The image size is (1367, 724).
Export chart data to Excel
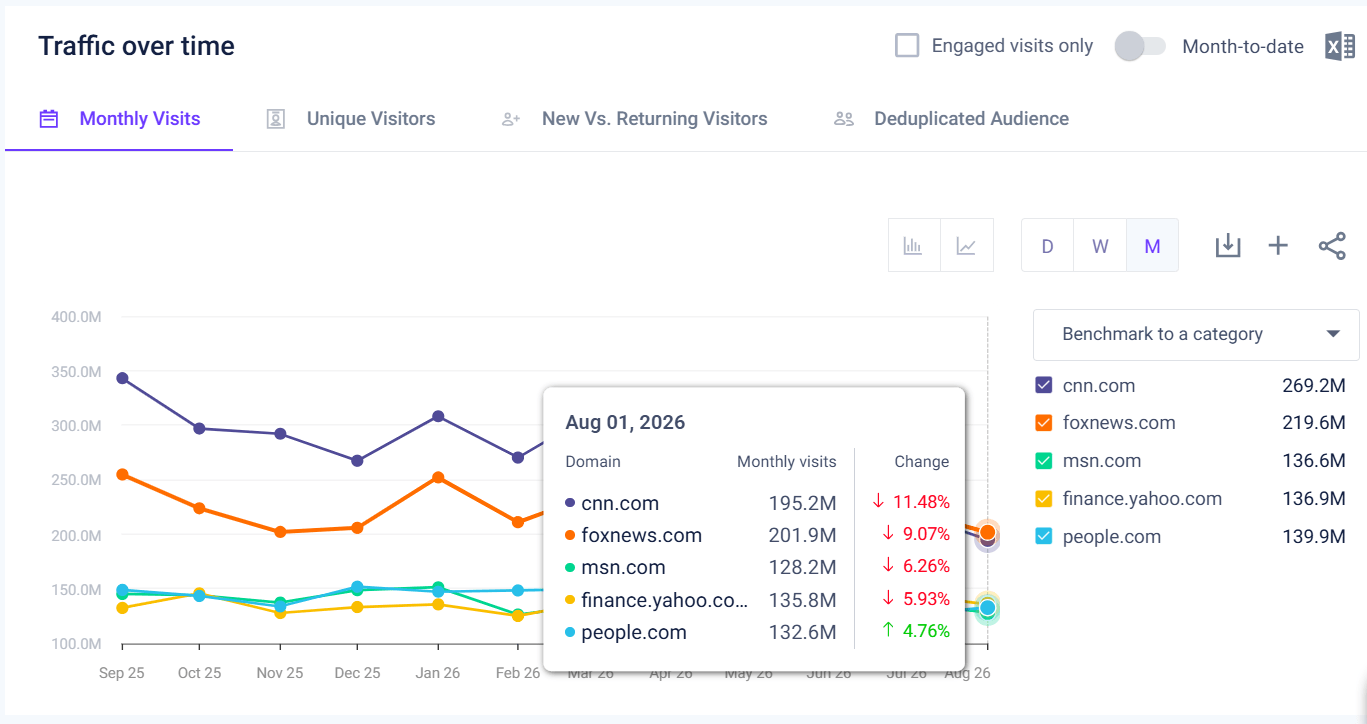point(1340,46)
